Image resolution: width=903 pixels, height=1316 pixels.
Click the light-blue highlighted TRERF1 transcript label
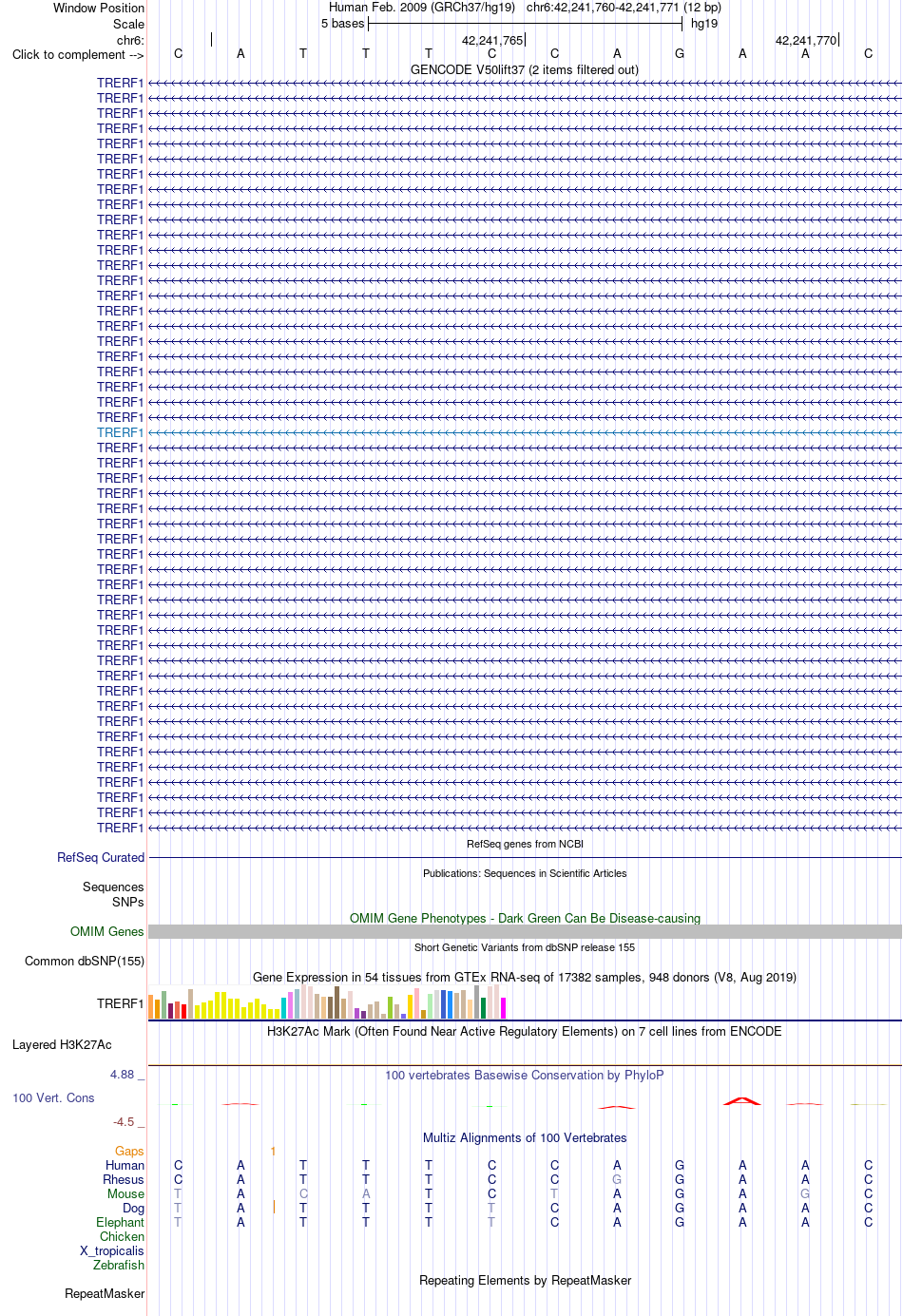[x=120, y=432]
